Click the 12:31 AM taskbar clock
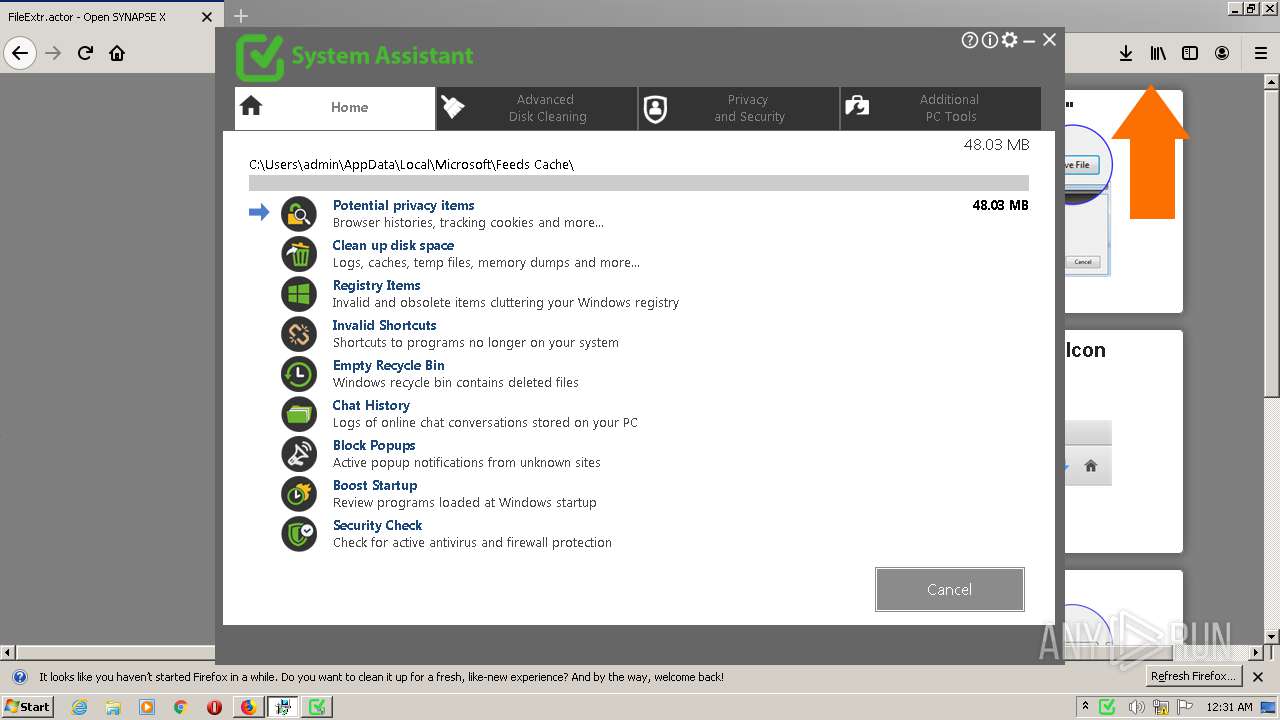 [x=1229, y=707]
